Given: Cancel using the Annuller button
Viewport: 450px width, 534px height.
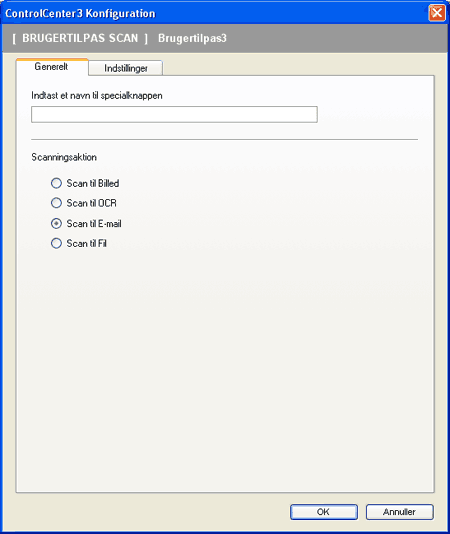Looking at the screenshot, I should tap(400, 512).
